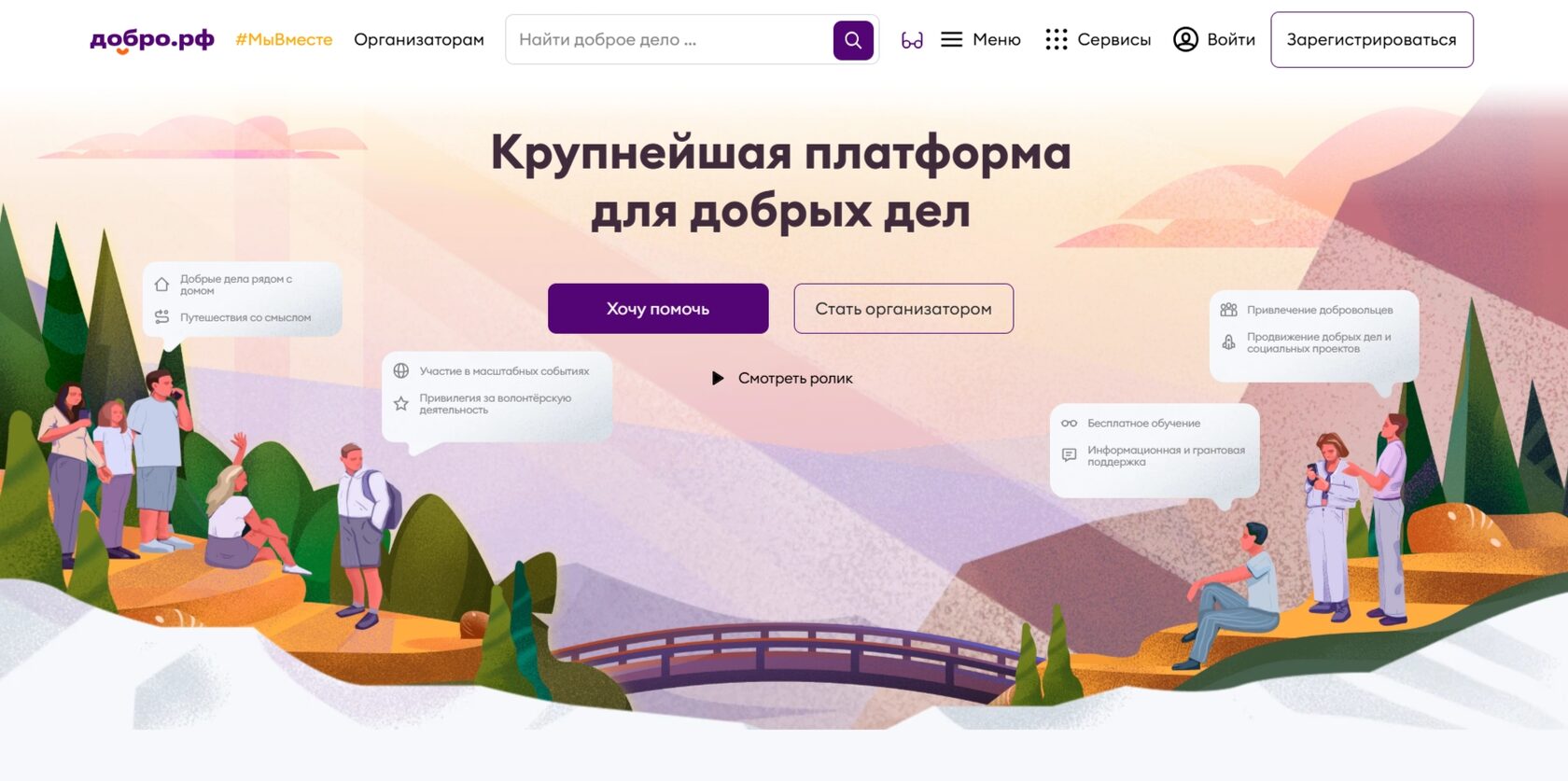1568x781 pixels.
Task: Expand the Меню dropdown label
Action: pyautogui.click(x=997, y=39)
